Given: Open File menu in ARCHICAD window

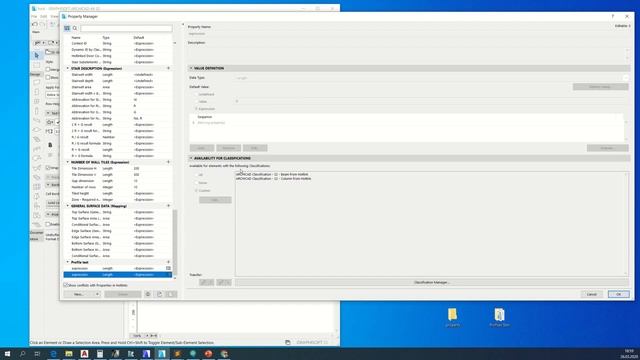Looking at the screenshot, I should click(34, 16).
